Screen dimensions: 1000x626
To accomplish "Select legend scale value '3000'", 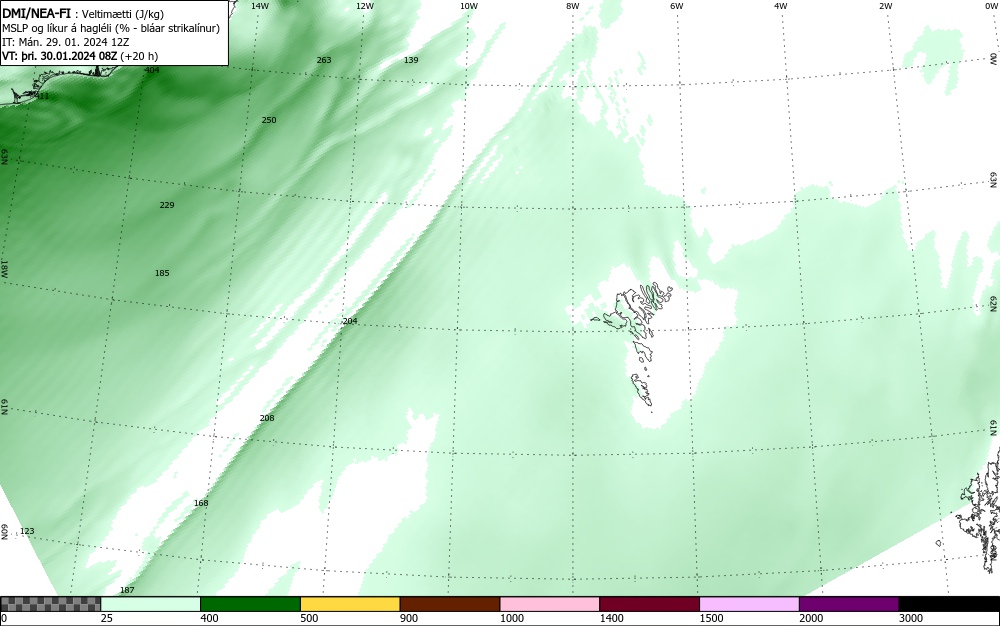I will (x=911, y=618).
